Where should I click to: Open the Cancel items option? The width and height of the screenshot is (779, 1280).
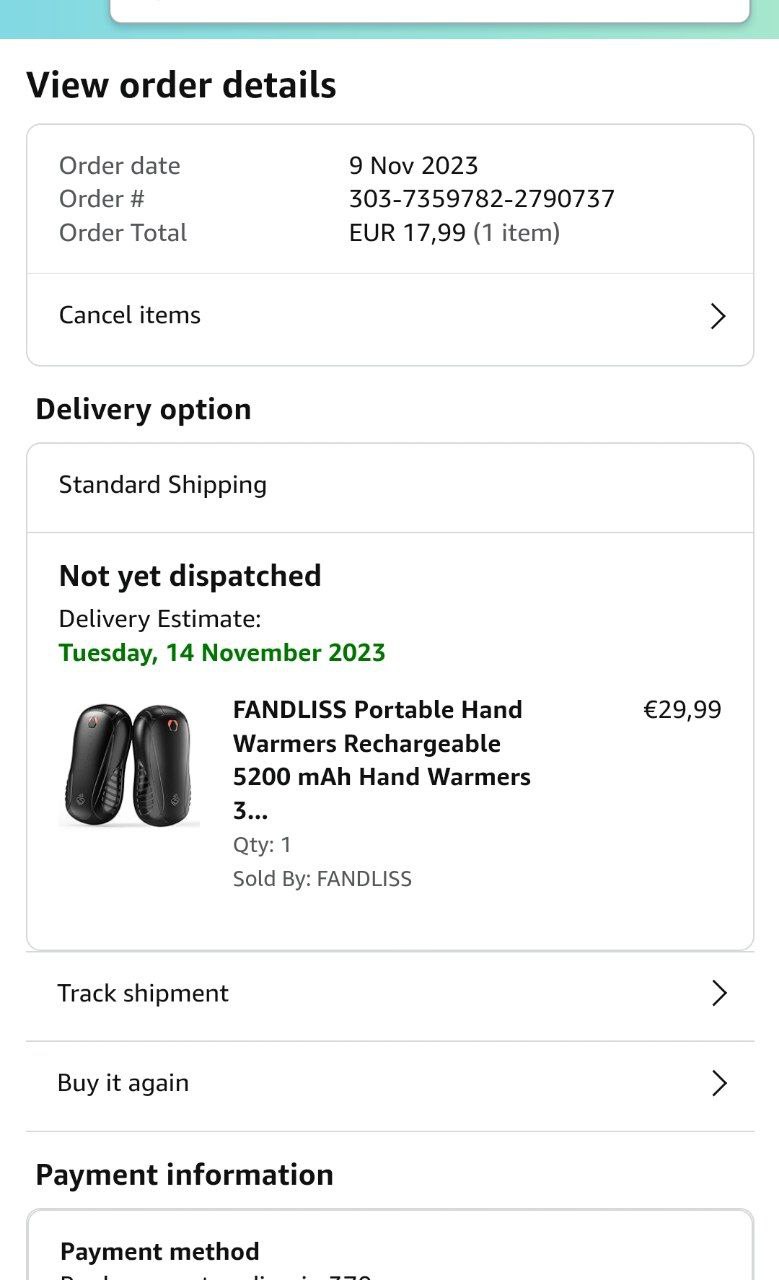(x=130, y=315)
